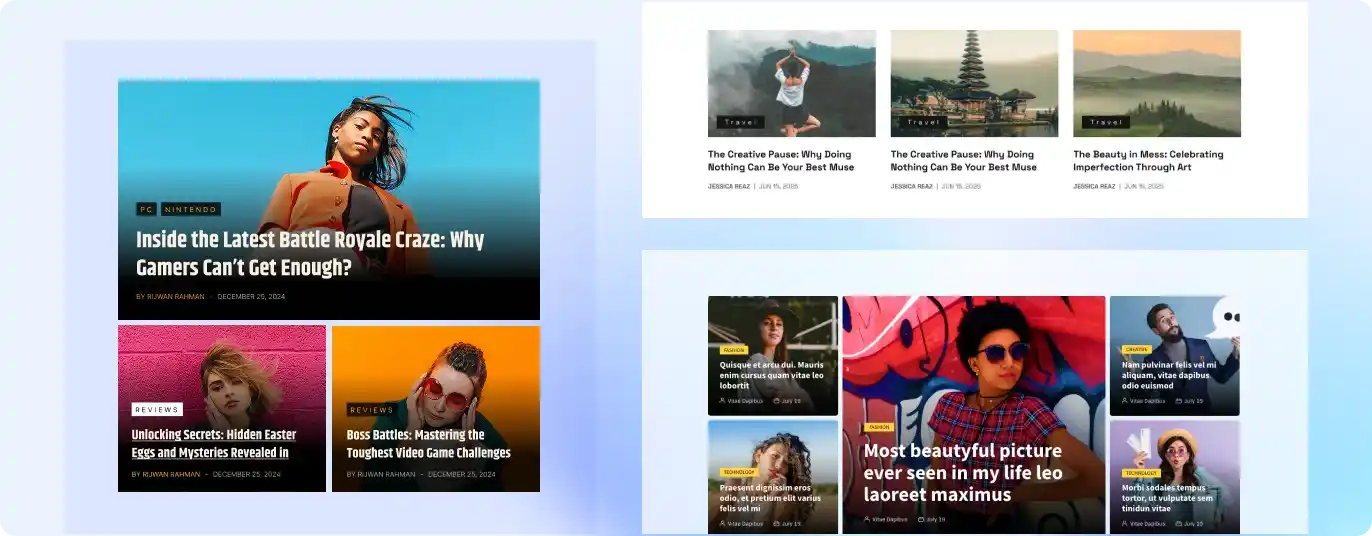Screen dimensions: 1372x536
Task: Select the NINTENDO category tag
Action: tap(190, 210)
